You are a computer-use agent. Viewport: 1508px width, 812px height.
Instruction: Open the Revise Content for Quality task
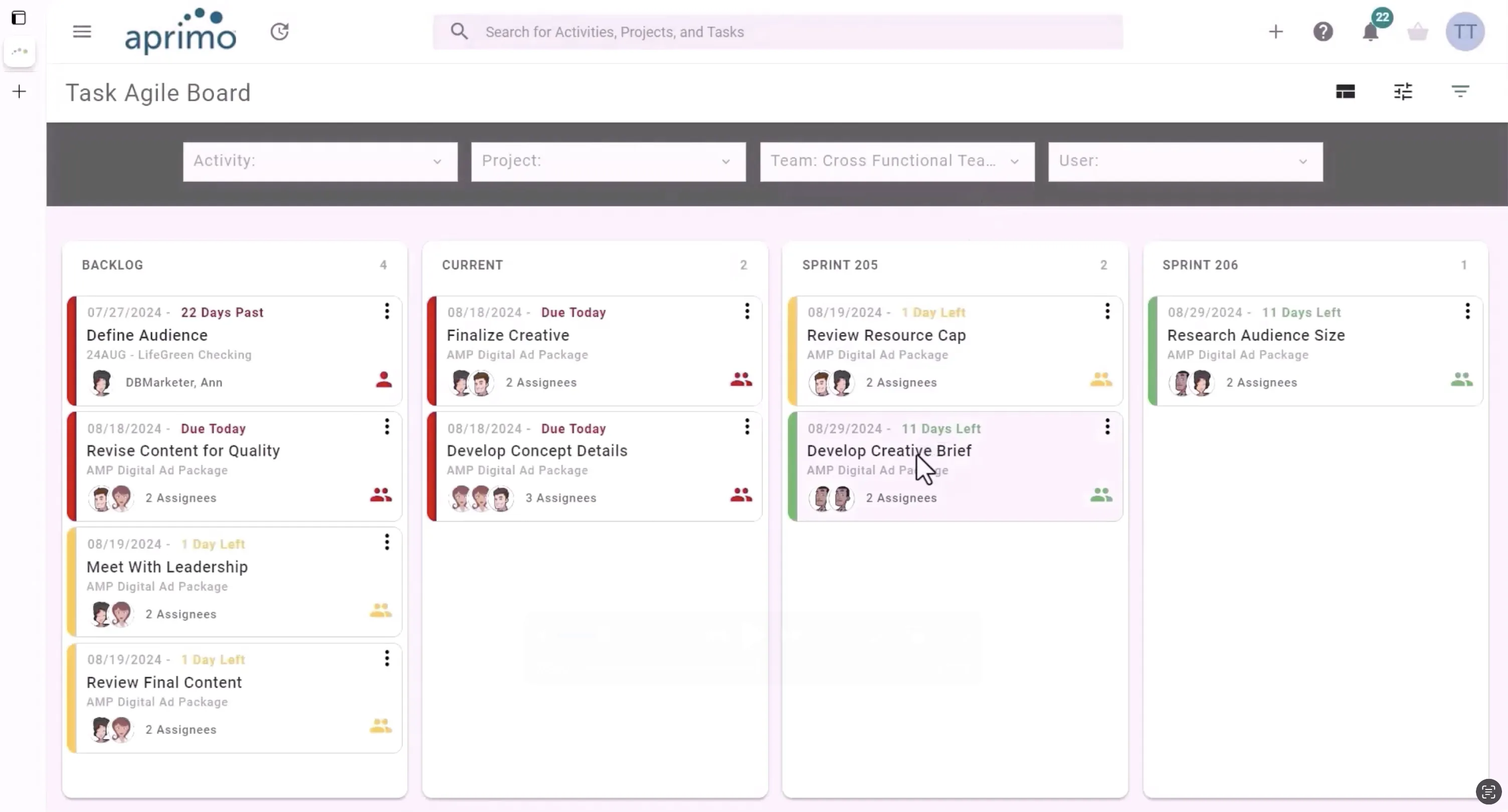click(183, 451)
